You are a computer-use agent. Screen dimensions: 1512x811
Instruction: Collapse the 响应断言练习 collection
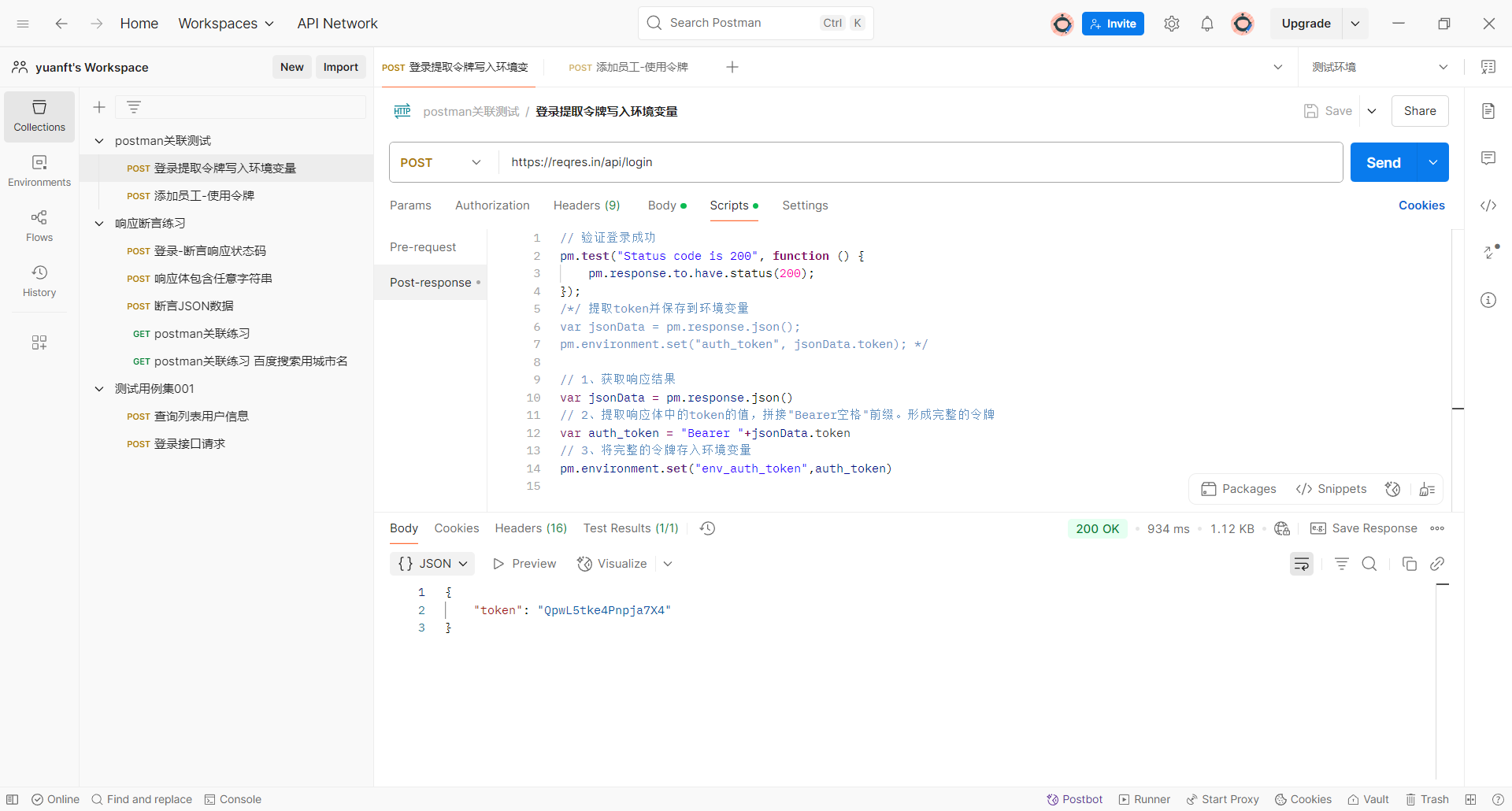tap(99, 224)
